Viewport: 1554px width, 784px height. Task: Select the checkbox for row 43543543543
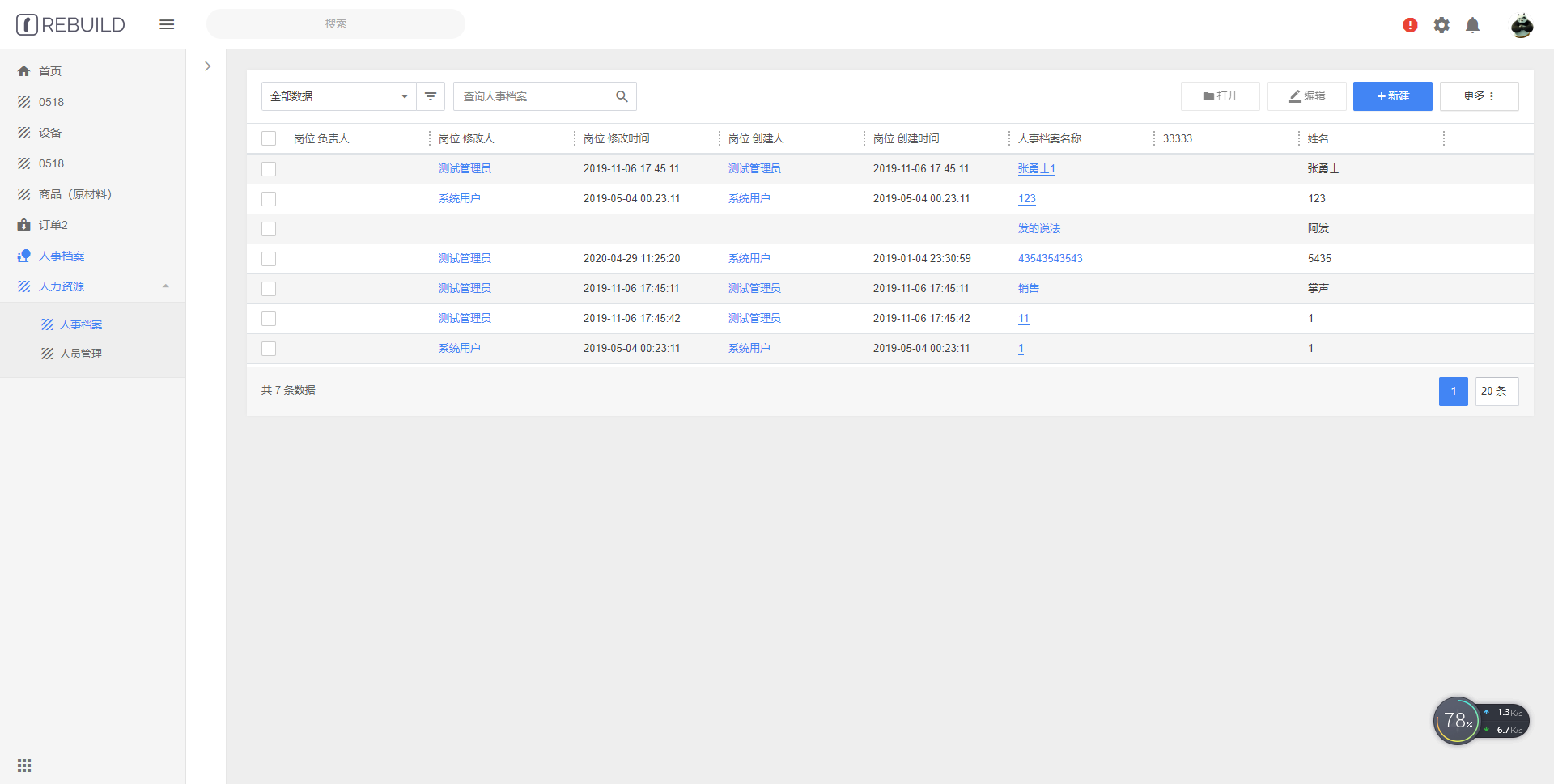pyautogui.click(x=269, y=259)
